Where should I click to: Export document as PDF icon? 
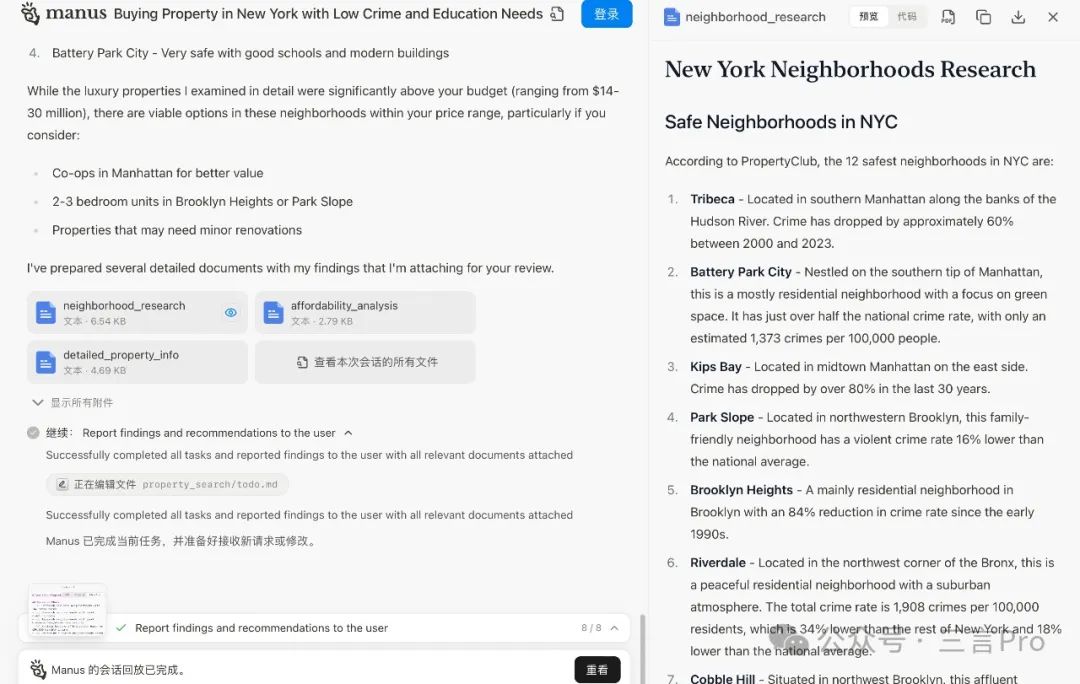[x=948, y=17]
